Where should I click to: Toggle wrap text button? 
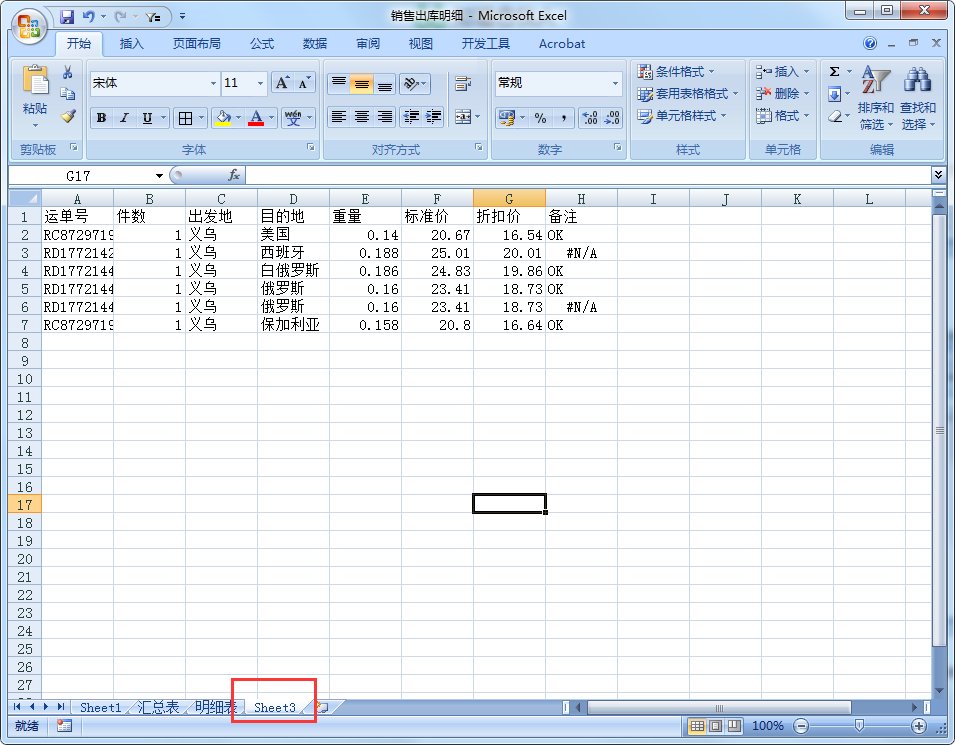click(x=462, y=84)
